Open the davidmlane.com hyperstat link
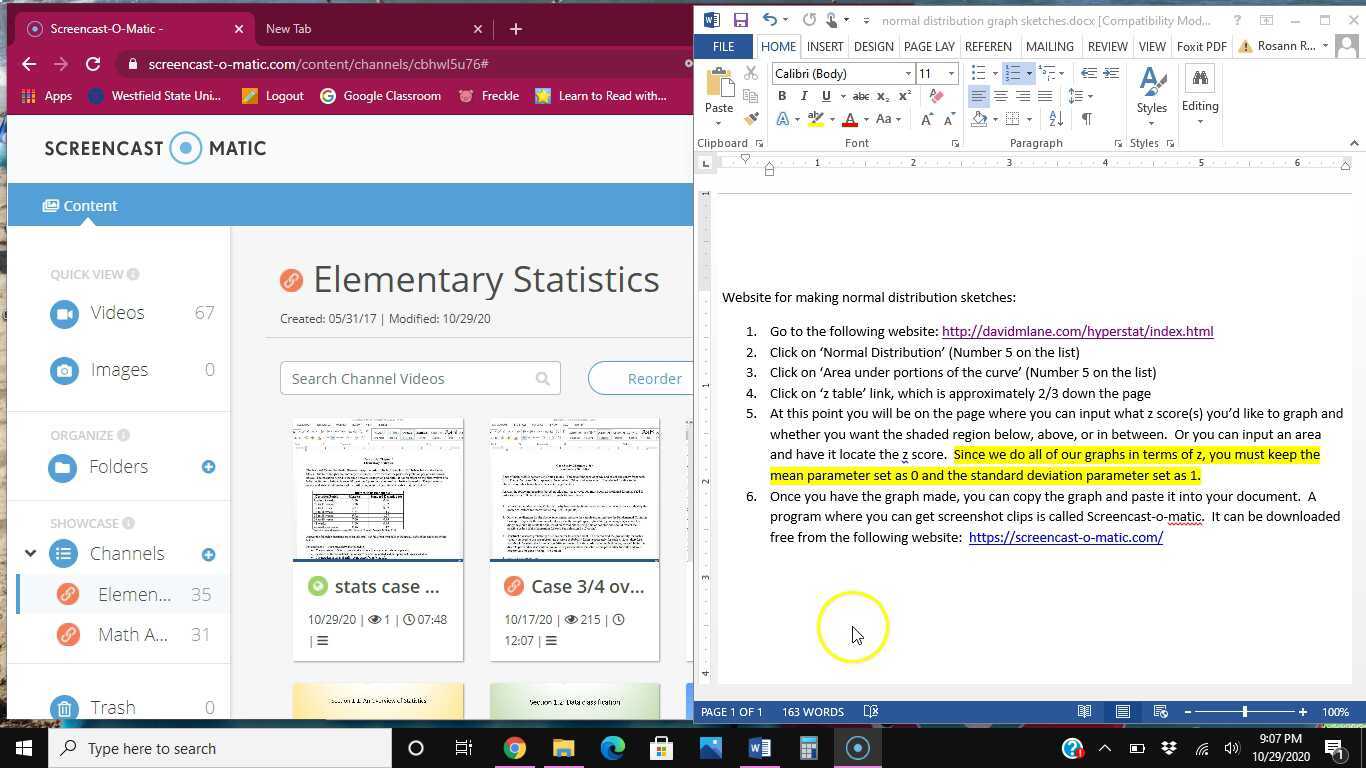The image size is (1366, 768). (1077, 331)
